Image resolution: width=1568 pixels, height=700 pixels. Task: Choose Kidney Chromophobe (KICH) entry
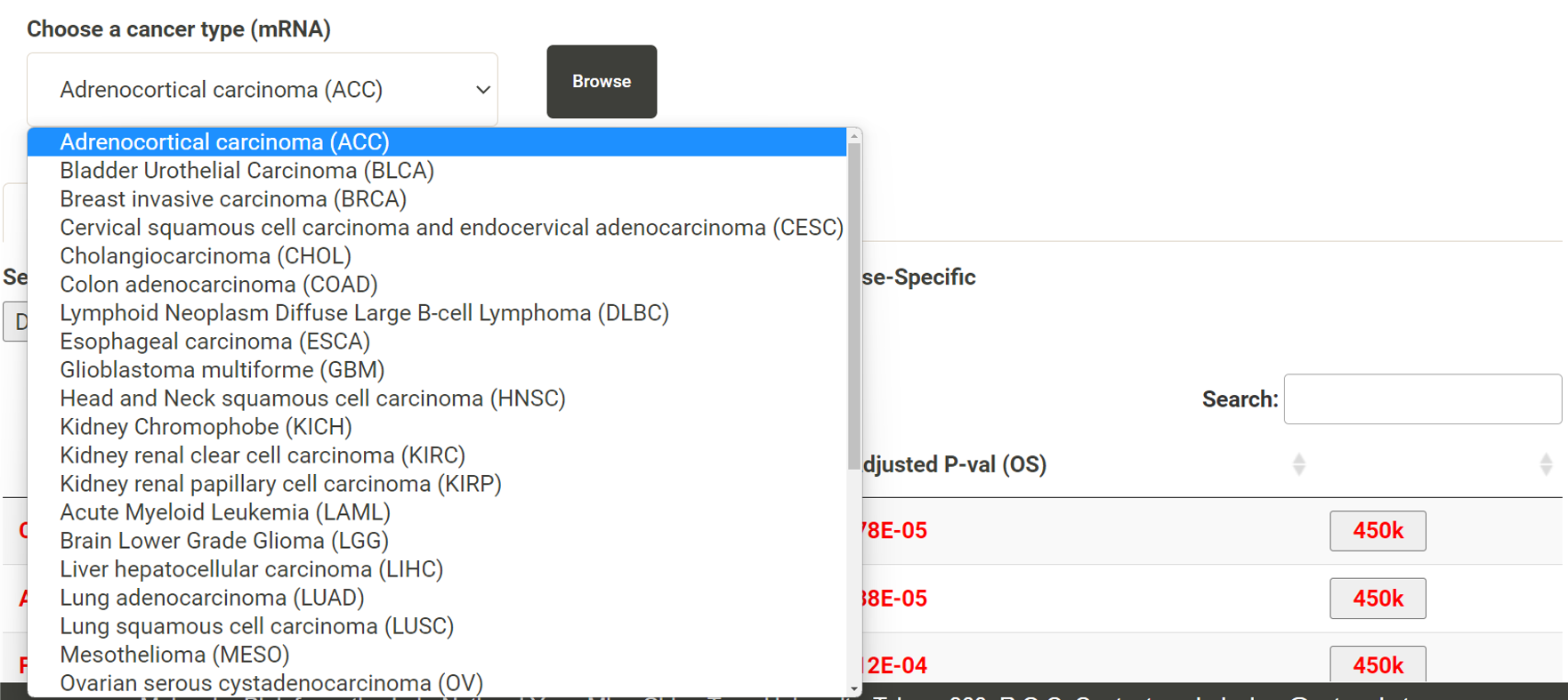tap(206, 427)
